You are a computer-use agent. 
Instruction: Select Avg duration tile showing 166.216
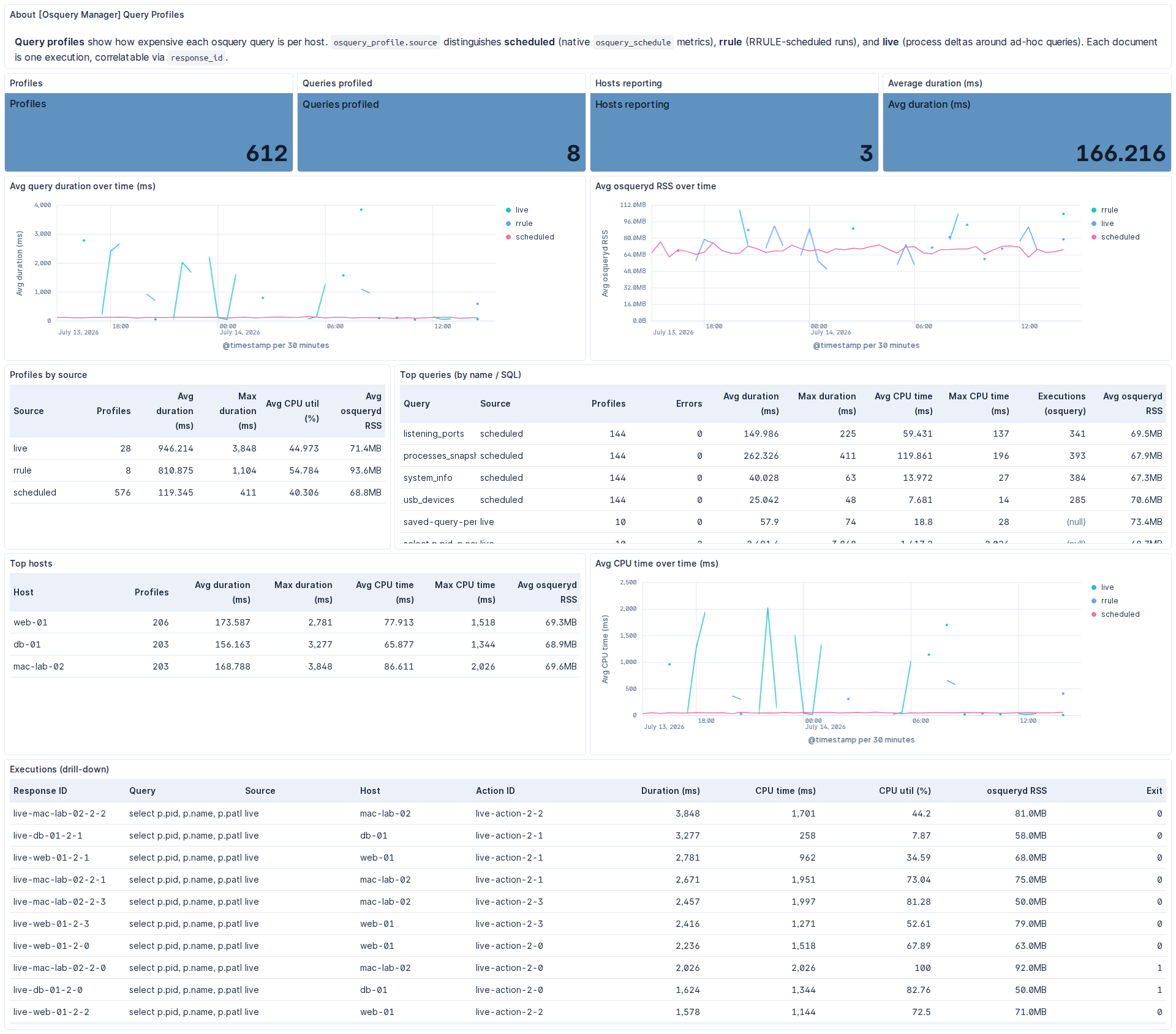pyautogui.click(x=1027, y=132)
